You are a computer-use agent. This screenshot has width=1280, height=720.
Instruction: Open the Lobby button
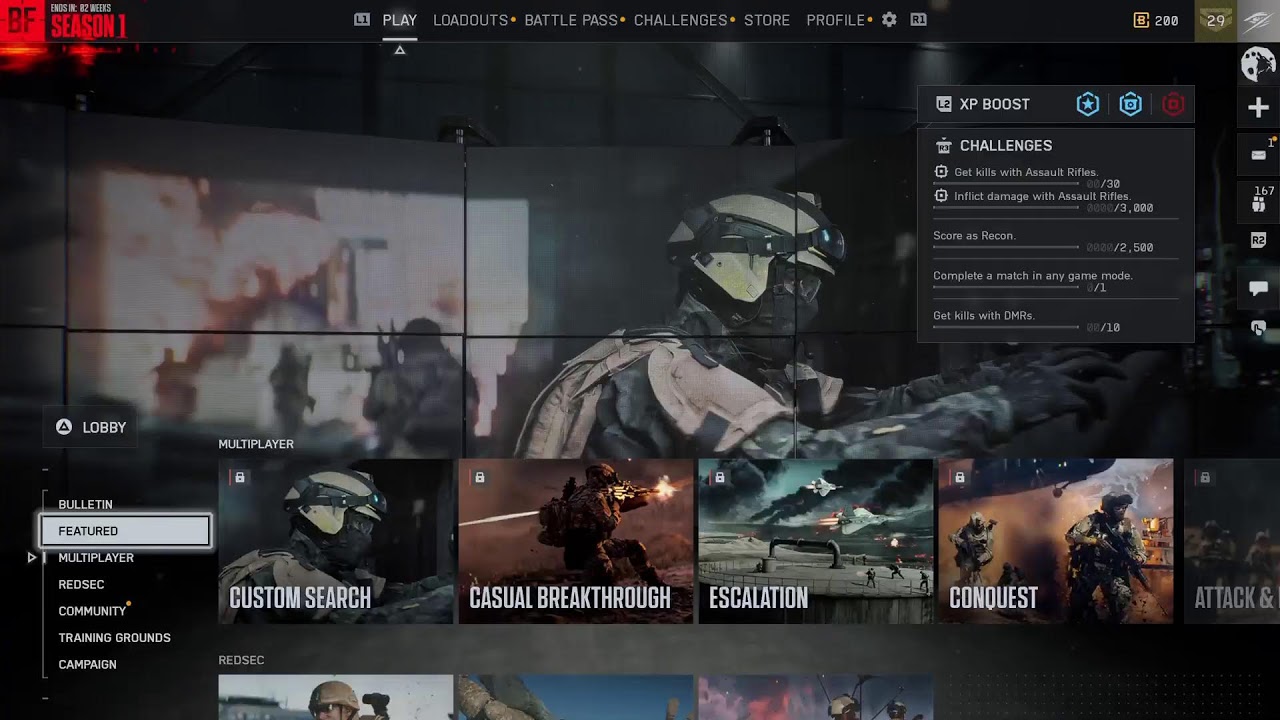coord(91,427)
